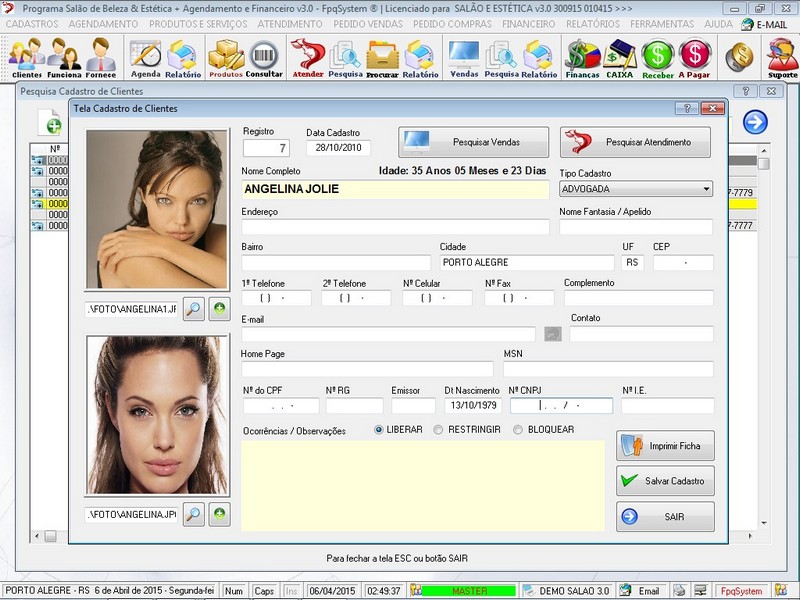Select the RESTRINGIR radio option

[x=439, y=430]
